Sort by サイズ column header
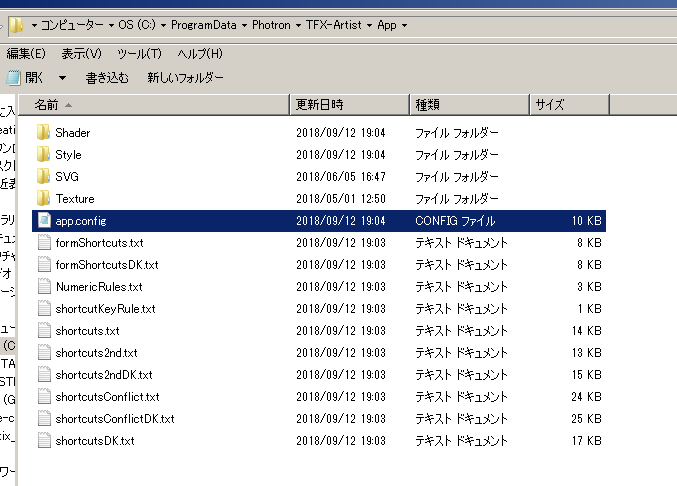677x486 pixels. (x=569, y=105)
